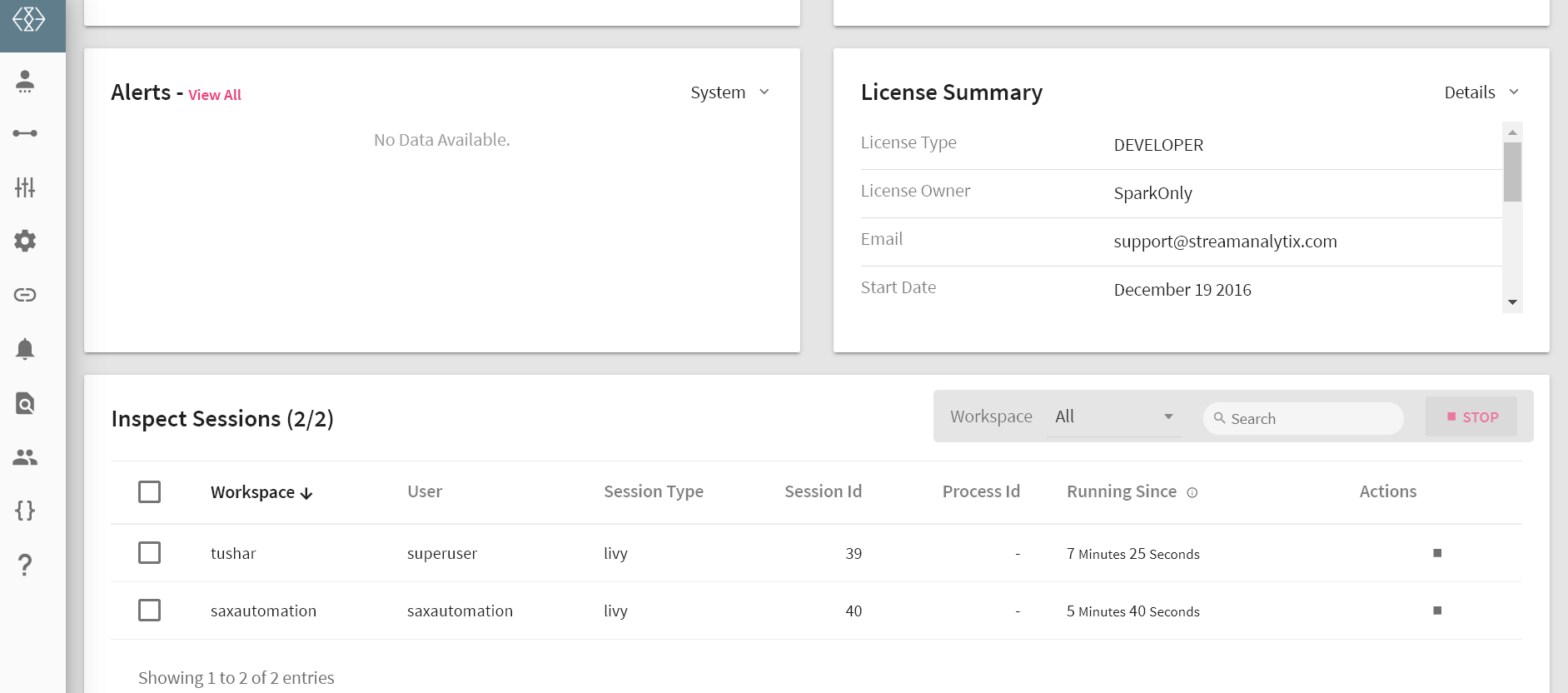This screenshot has height=693, width=1568.
Task: Open the curly braces icon in sidebar
Action: pyautogui.click(x=25, y=511)
